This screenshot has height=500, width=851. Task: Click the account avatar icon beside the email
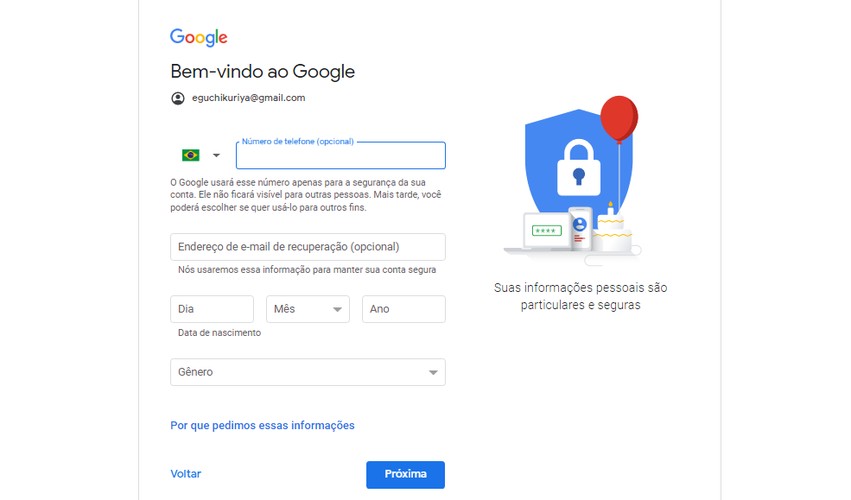(x=178, y=98)
